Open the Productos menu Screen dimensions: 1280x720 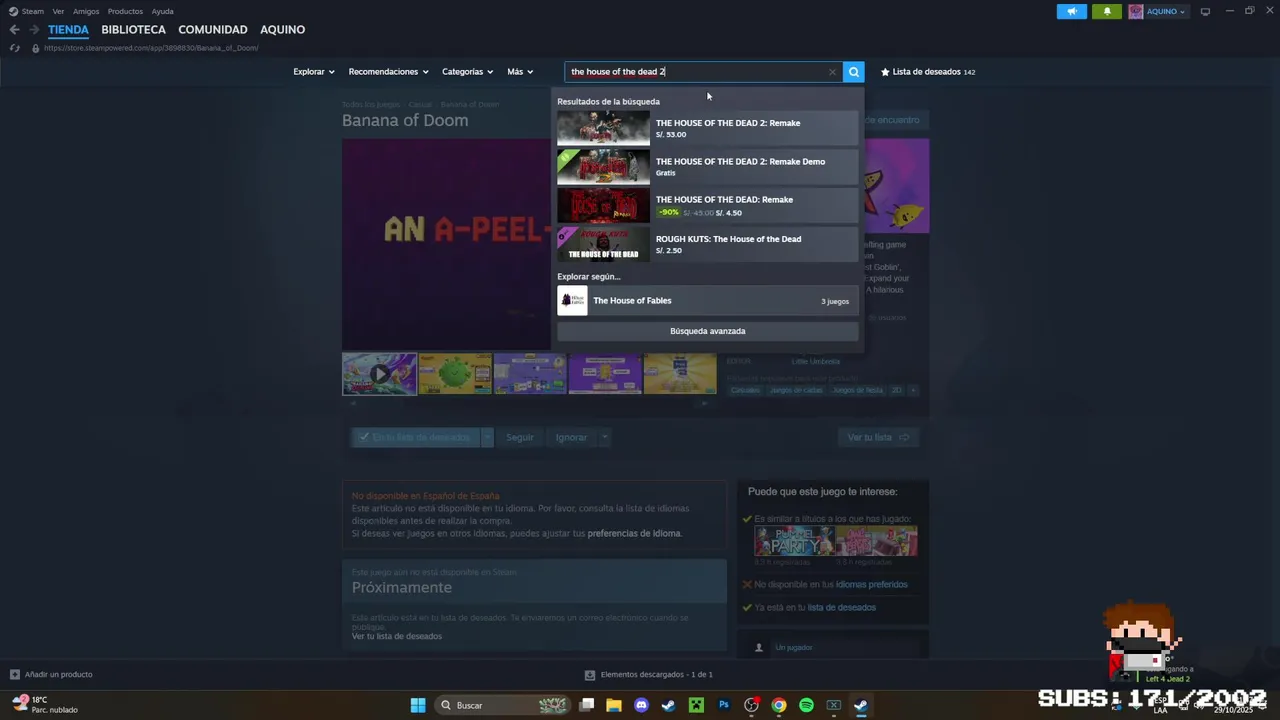click(x=125, y=11)
